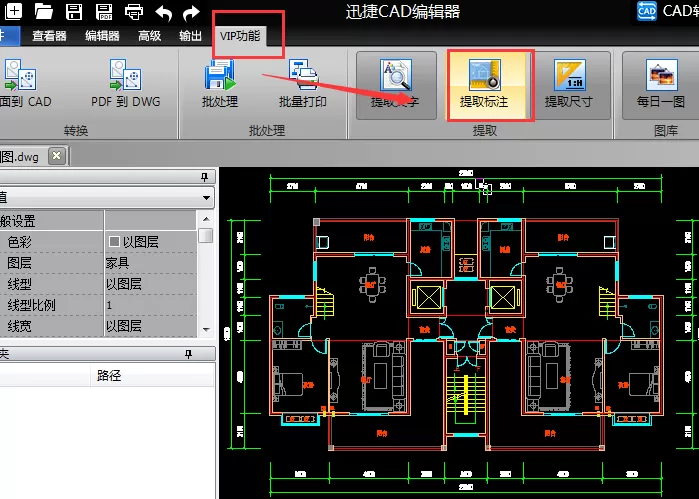Click the Save as PDF icon
Image resolution: width=699 pixels, height=499 pixels.
[104, 11]
